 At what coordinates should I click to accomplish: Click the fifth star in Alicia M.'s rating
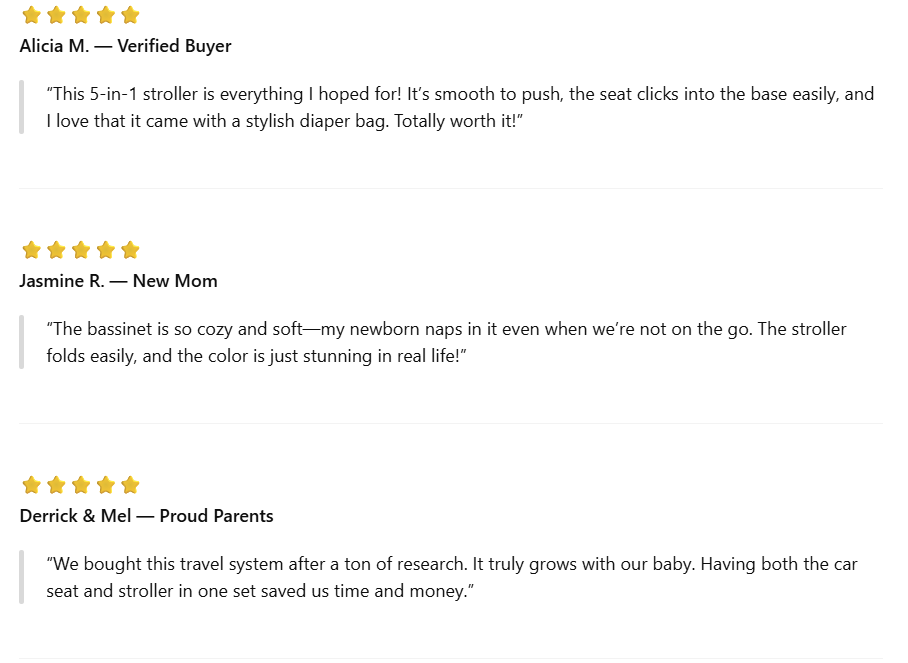[130, 15]
